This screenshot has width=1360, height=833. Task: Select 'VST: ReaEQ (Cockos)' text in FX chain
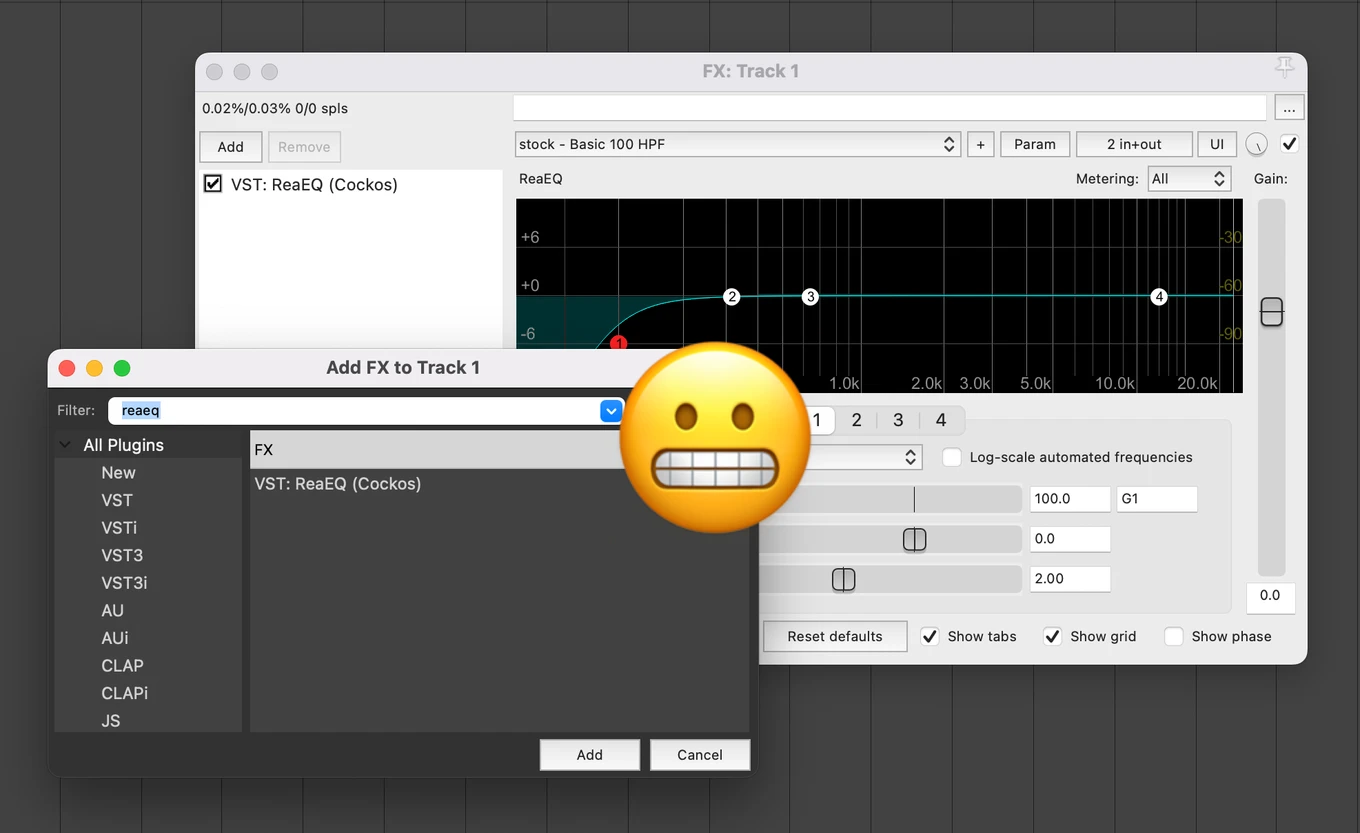pos(314,184)
